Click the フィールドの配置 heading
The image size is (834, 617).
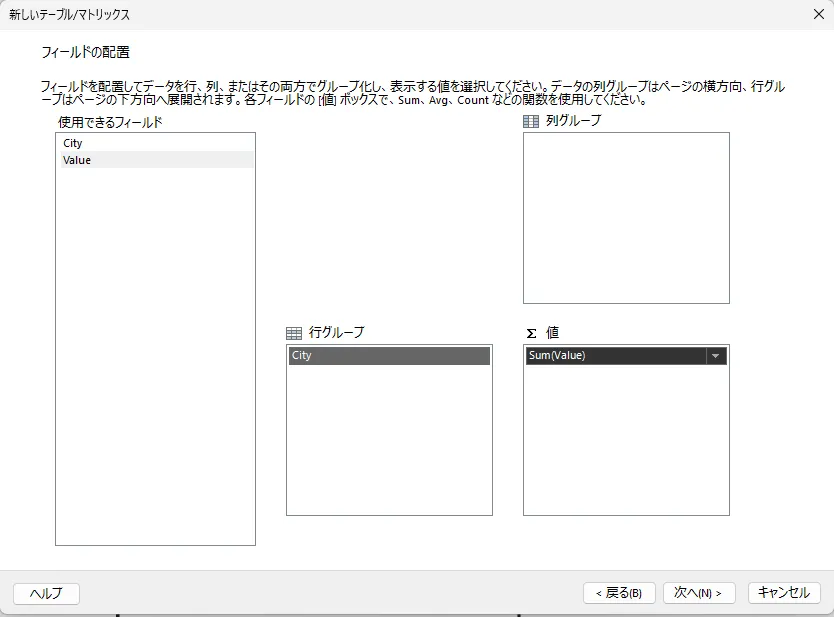coord(86,52)
